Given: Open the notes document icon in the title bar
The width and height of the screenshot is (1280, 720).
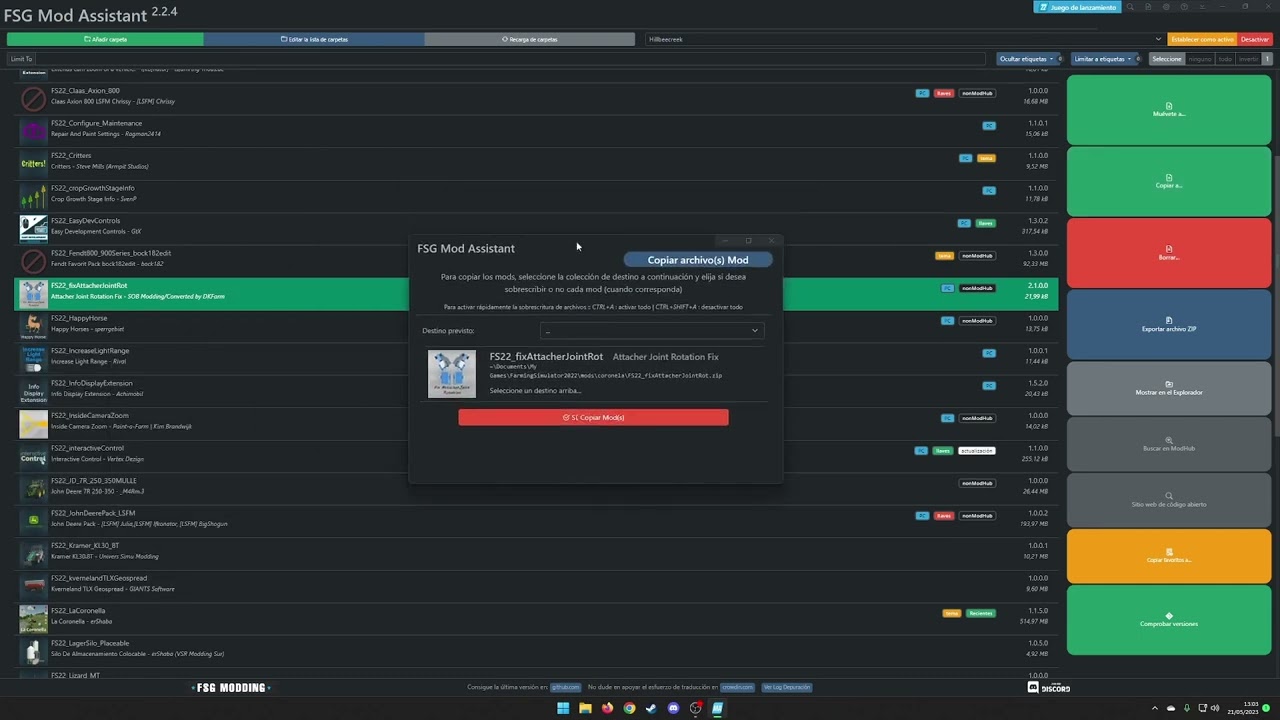Looking at the screenshot, I should (x=1148, y=7).
